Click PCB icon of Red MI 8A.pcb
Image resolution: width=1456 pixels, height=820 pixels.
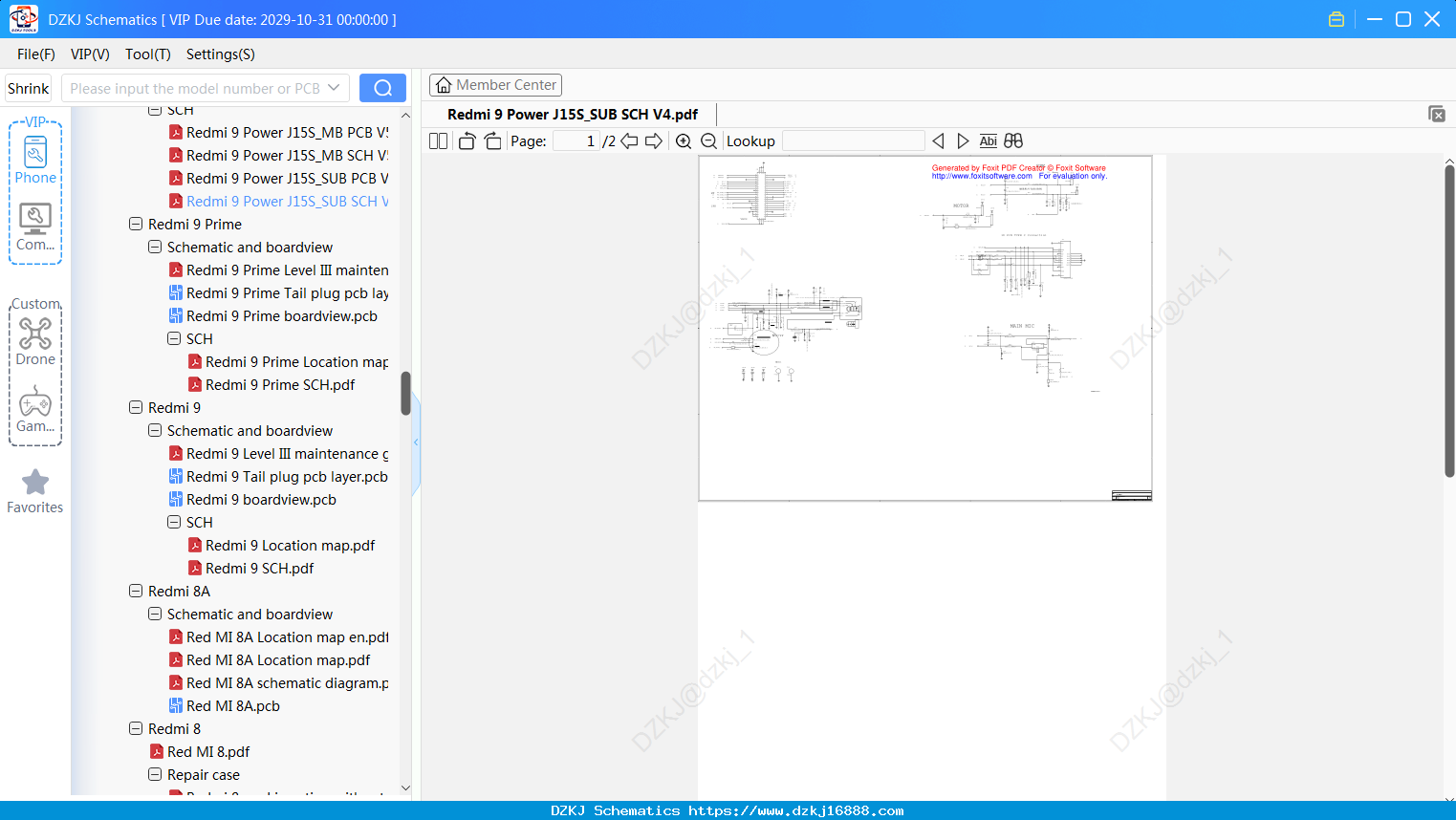pyautogui.click(x=176, y=706)
